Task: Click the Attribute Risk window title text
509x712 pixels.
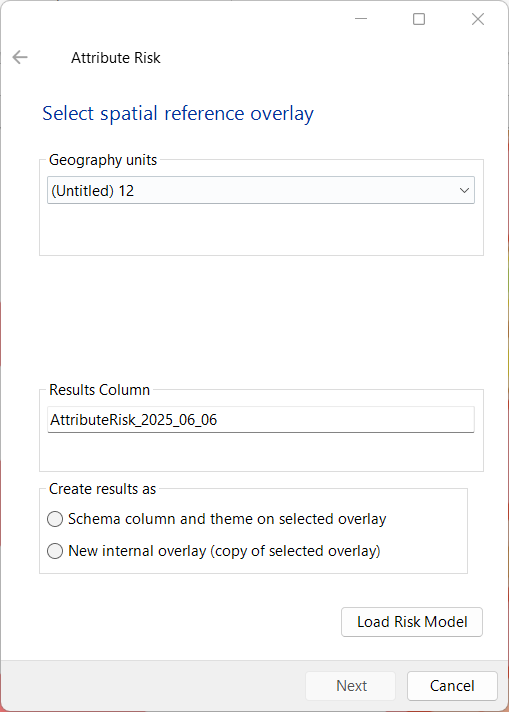Action: (116, 58)
